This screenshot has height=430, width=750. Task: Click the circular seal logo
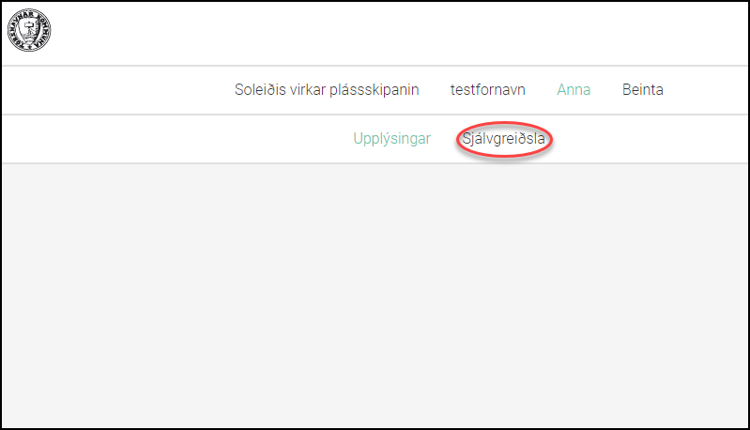click(x=30, y=30)
